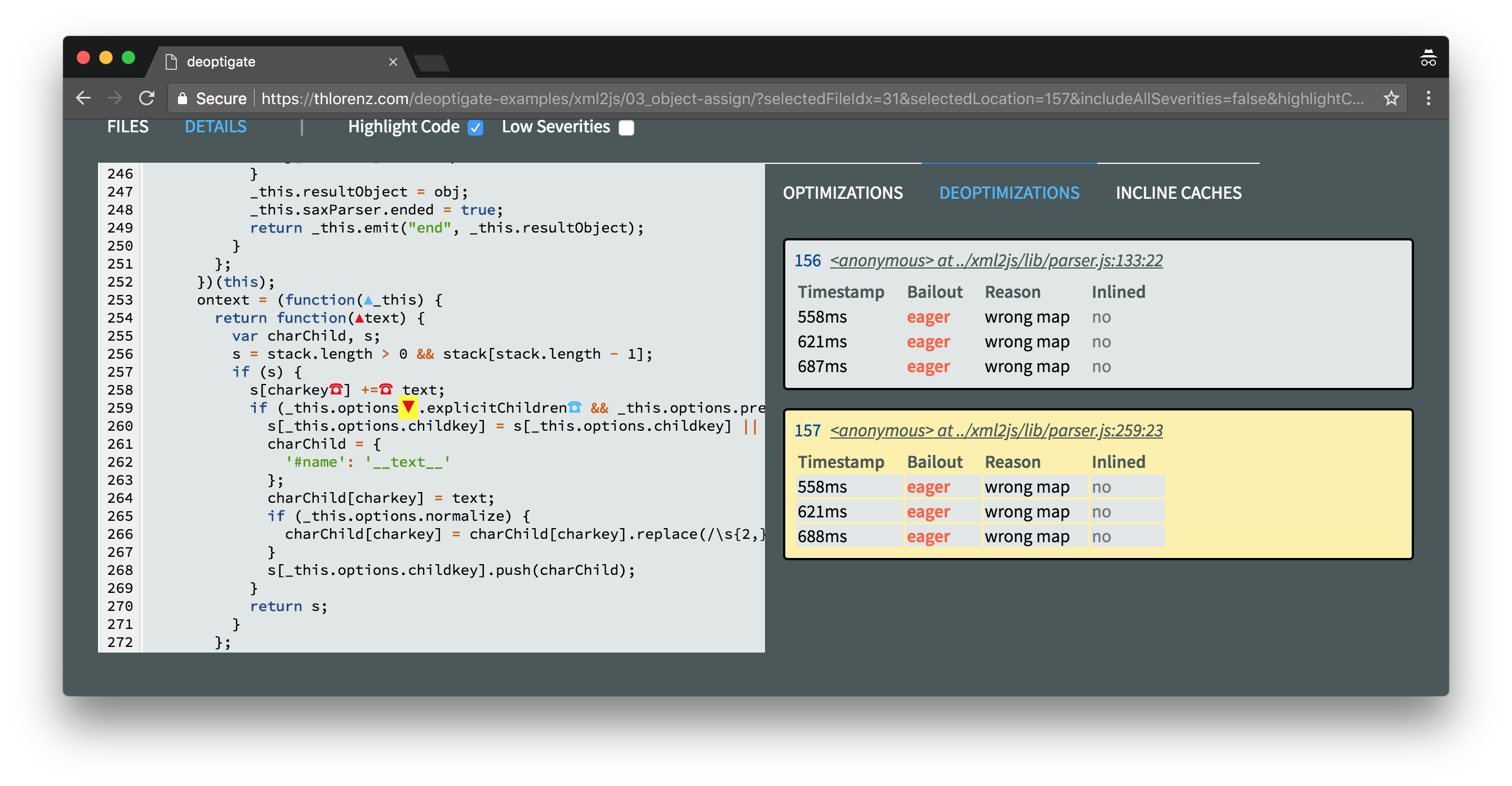Toggle the Highlight Code checkbox
The height and width of the screenshot is (786, 1512).
475,128
